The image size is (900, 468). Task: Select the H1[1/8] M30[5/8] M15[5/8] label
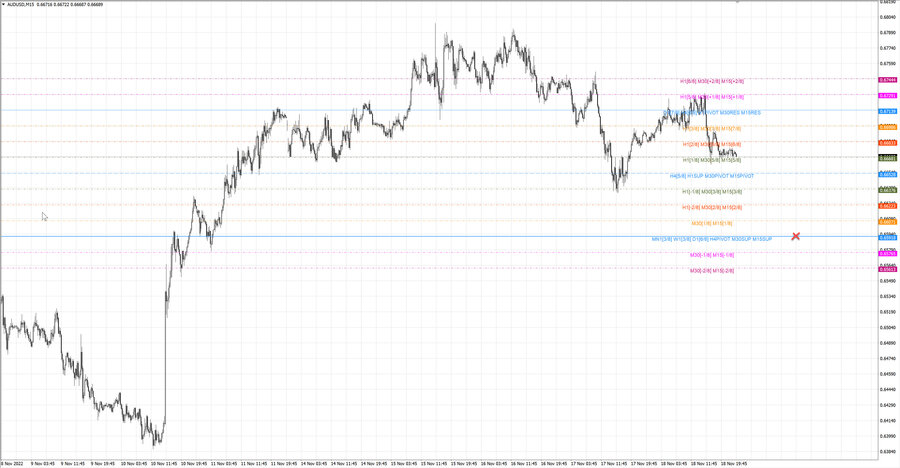tap(712, 160)
